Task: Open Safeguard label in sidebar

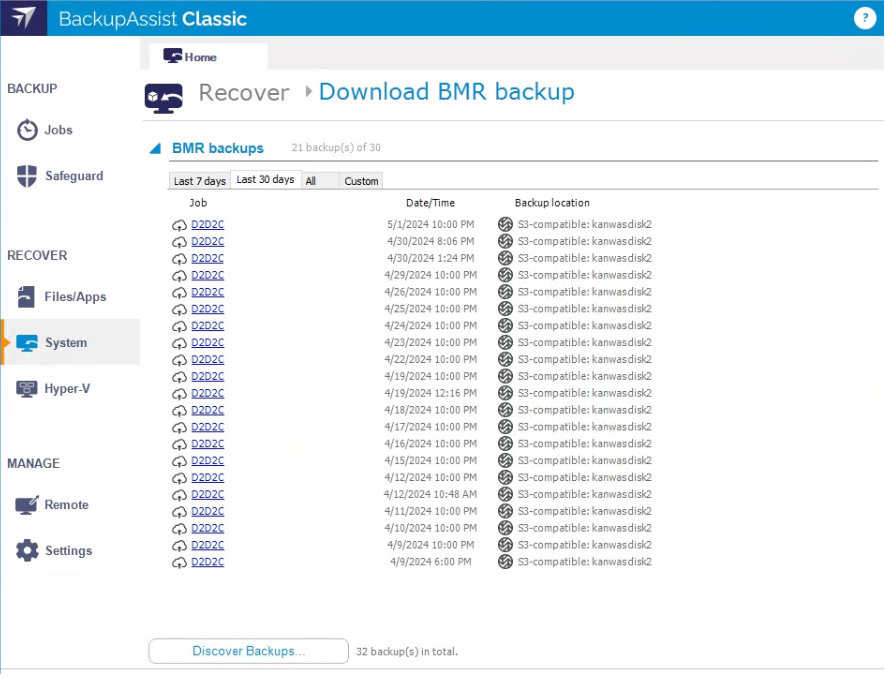Action: pos(75,176)
